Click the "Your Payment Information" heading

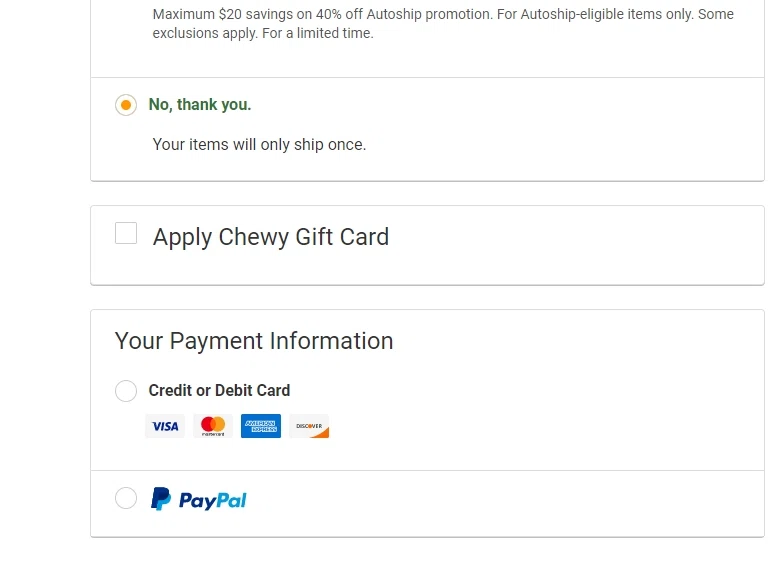254,341
